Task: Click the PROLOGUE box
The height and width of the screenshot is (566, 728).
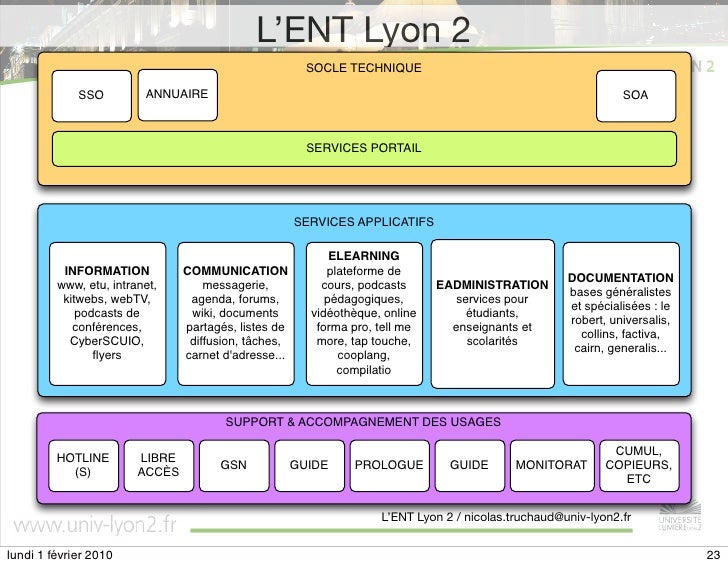Action: (389, 465)
